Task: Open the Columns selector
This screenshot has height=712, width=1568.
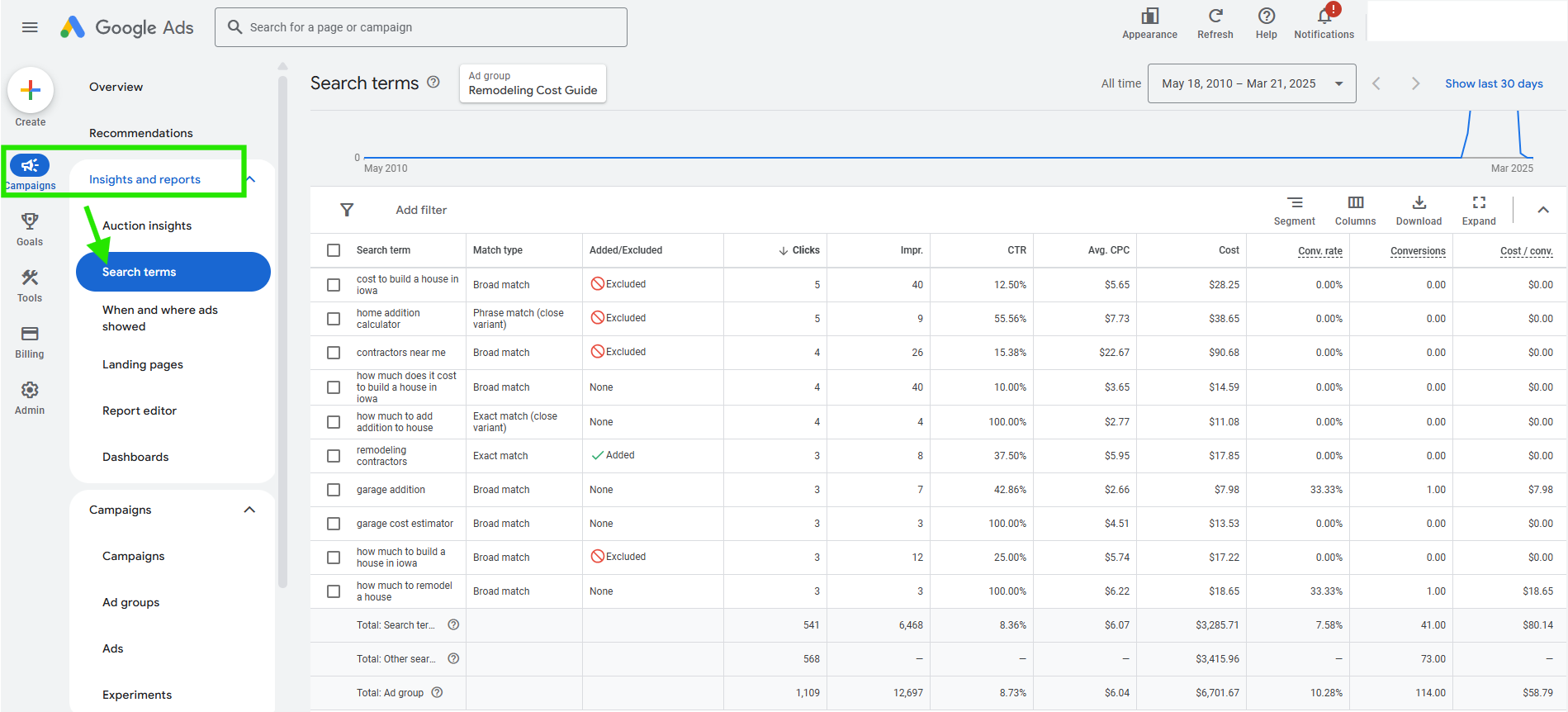Action: click(1355, 203)
